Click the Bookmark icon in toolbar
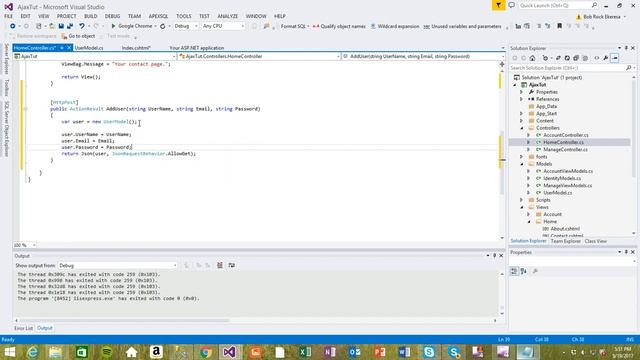Image resolution: width=640 pixels, height=360 pixels. tap(560, 26)
